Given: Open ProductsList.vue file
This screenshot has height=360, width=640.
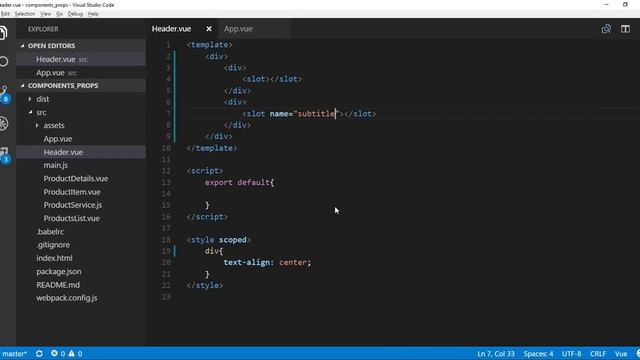Looking at the screenshot, I should (x=81, y=218).
